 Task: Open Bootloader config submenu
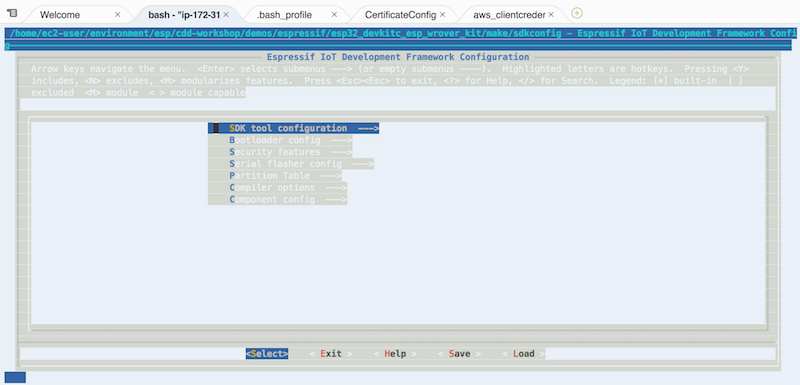pos(280,140)
